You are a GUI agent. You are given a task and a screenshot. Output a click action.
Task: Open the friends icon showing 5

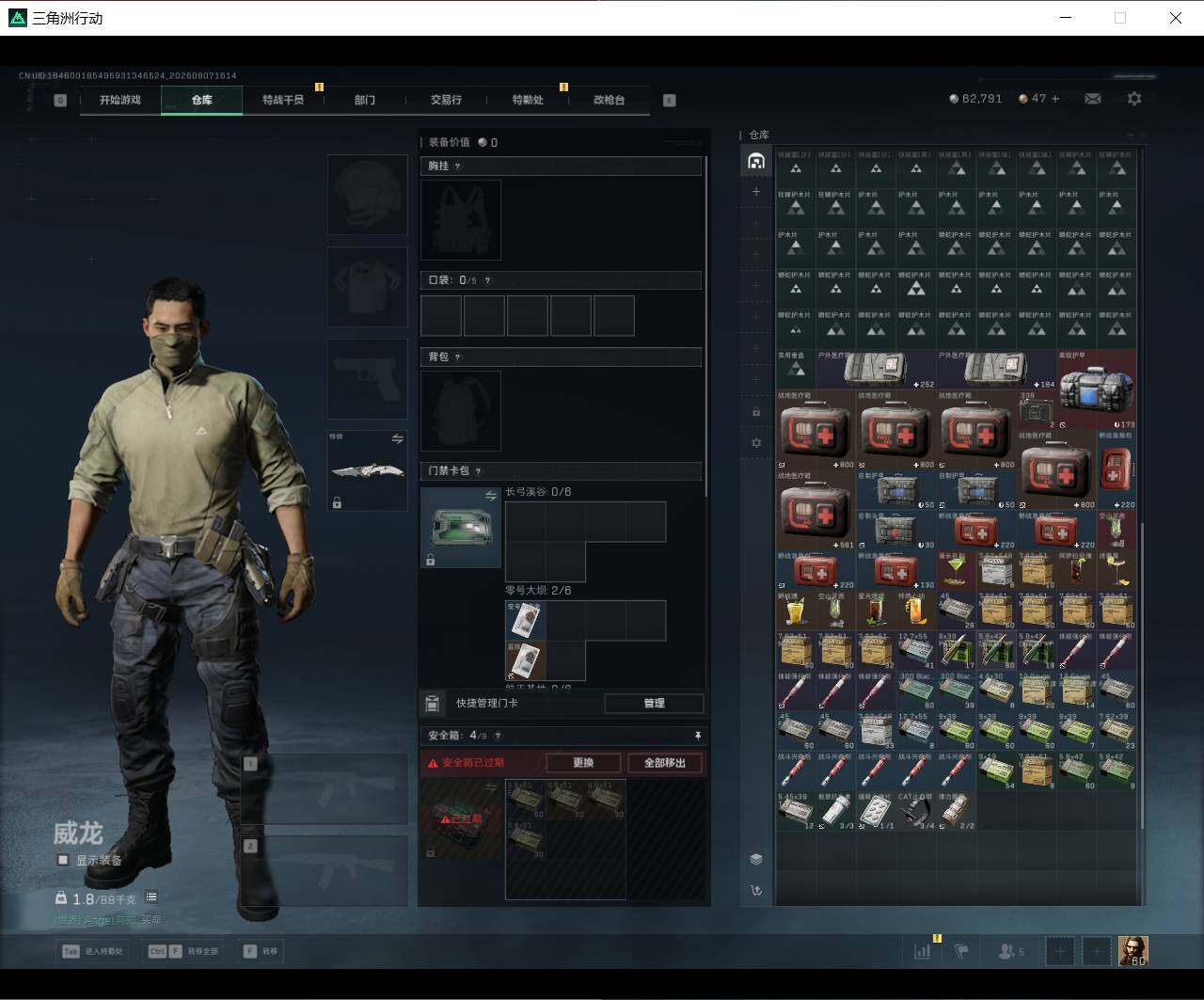click(x=1011, y=951)
